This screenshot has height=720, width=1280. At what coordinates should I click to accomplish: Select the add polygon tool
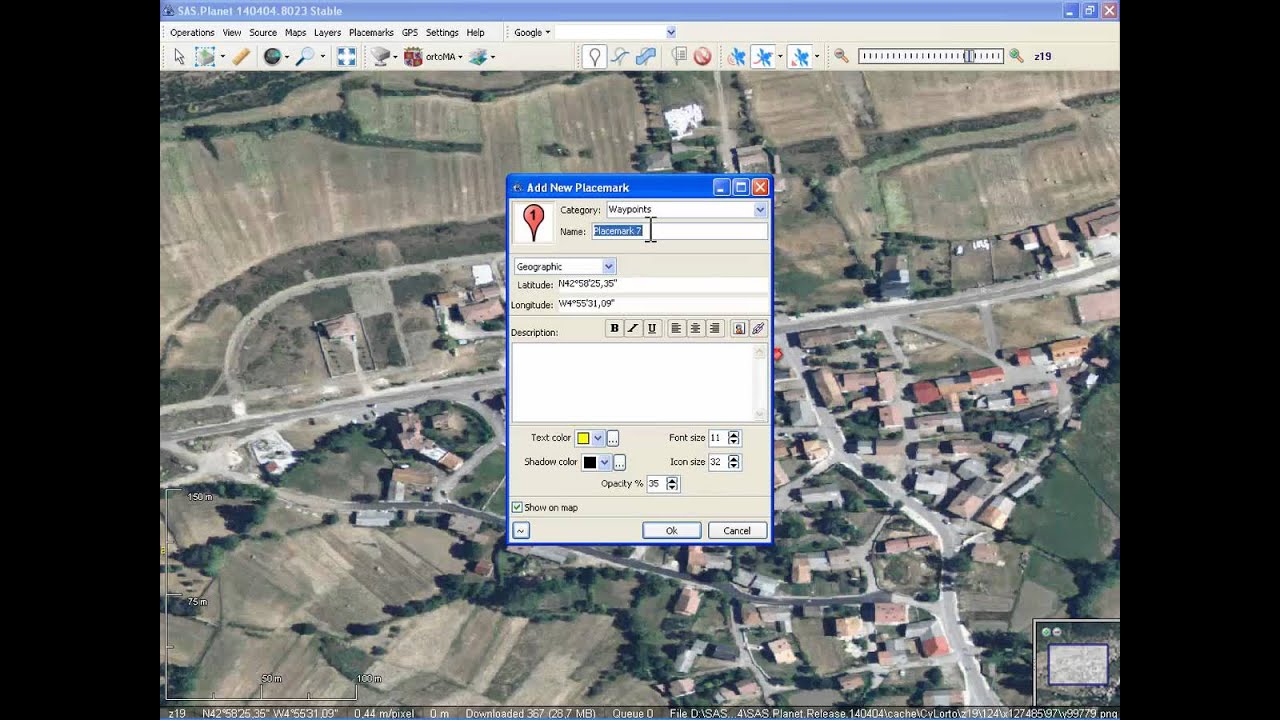coord(646,57)
